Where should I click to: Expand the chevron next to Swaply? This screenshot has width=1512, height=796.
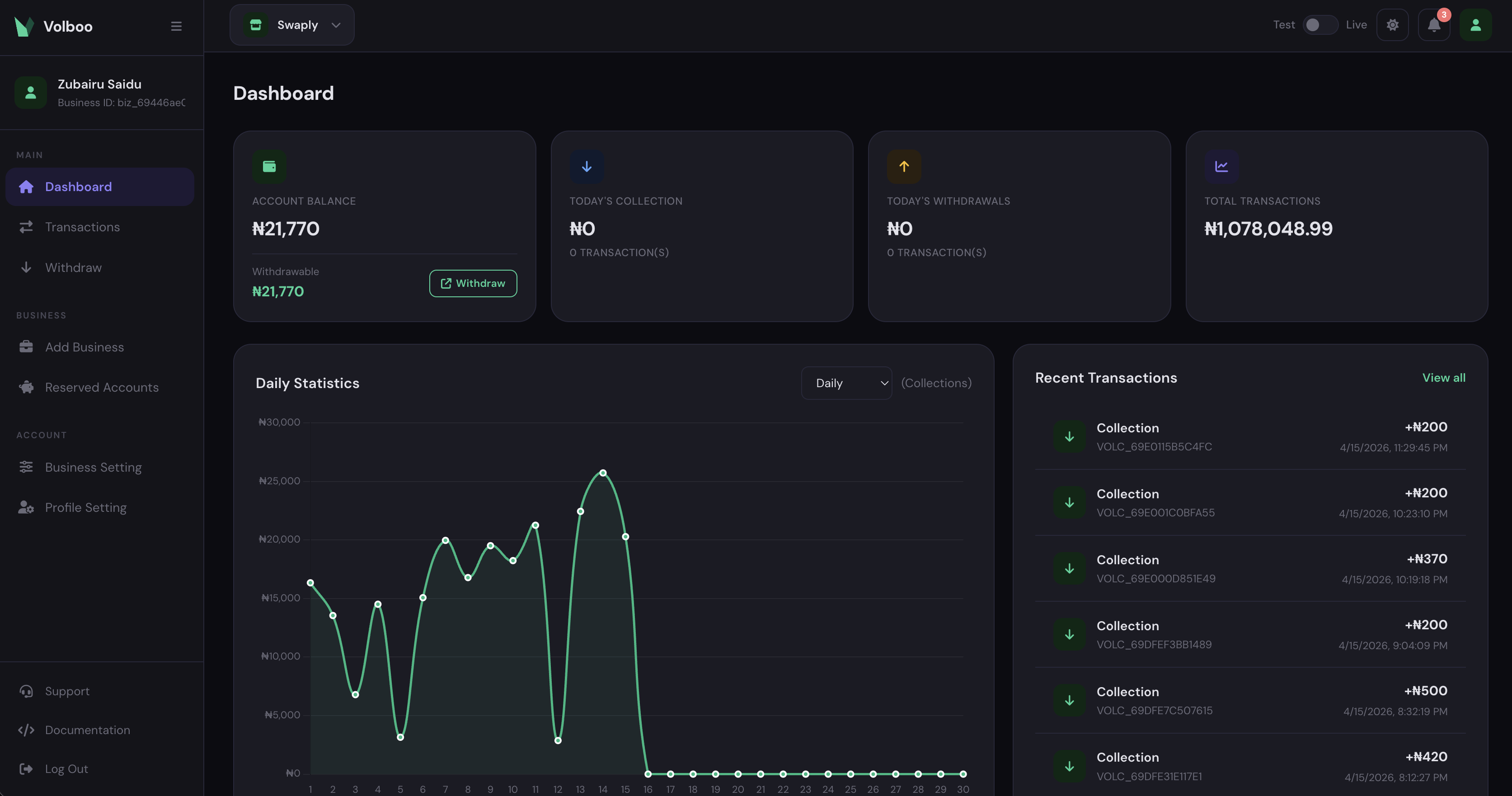tap(336, 25)
